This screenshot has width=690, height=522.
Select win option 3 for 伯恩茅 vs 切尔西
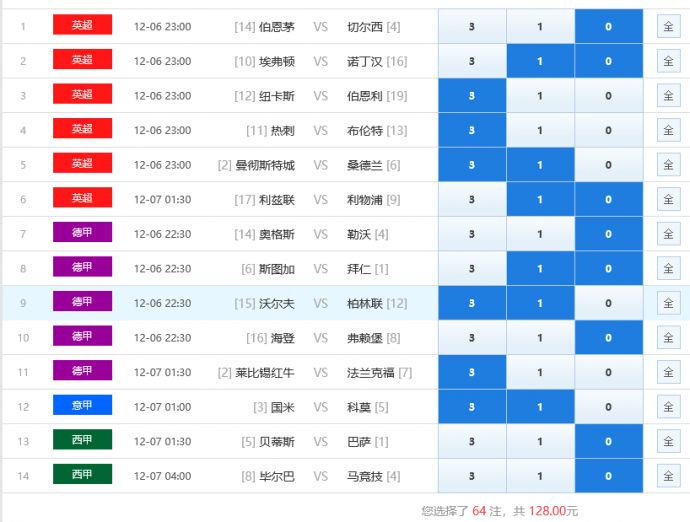472,27
